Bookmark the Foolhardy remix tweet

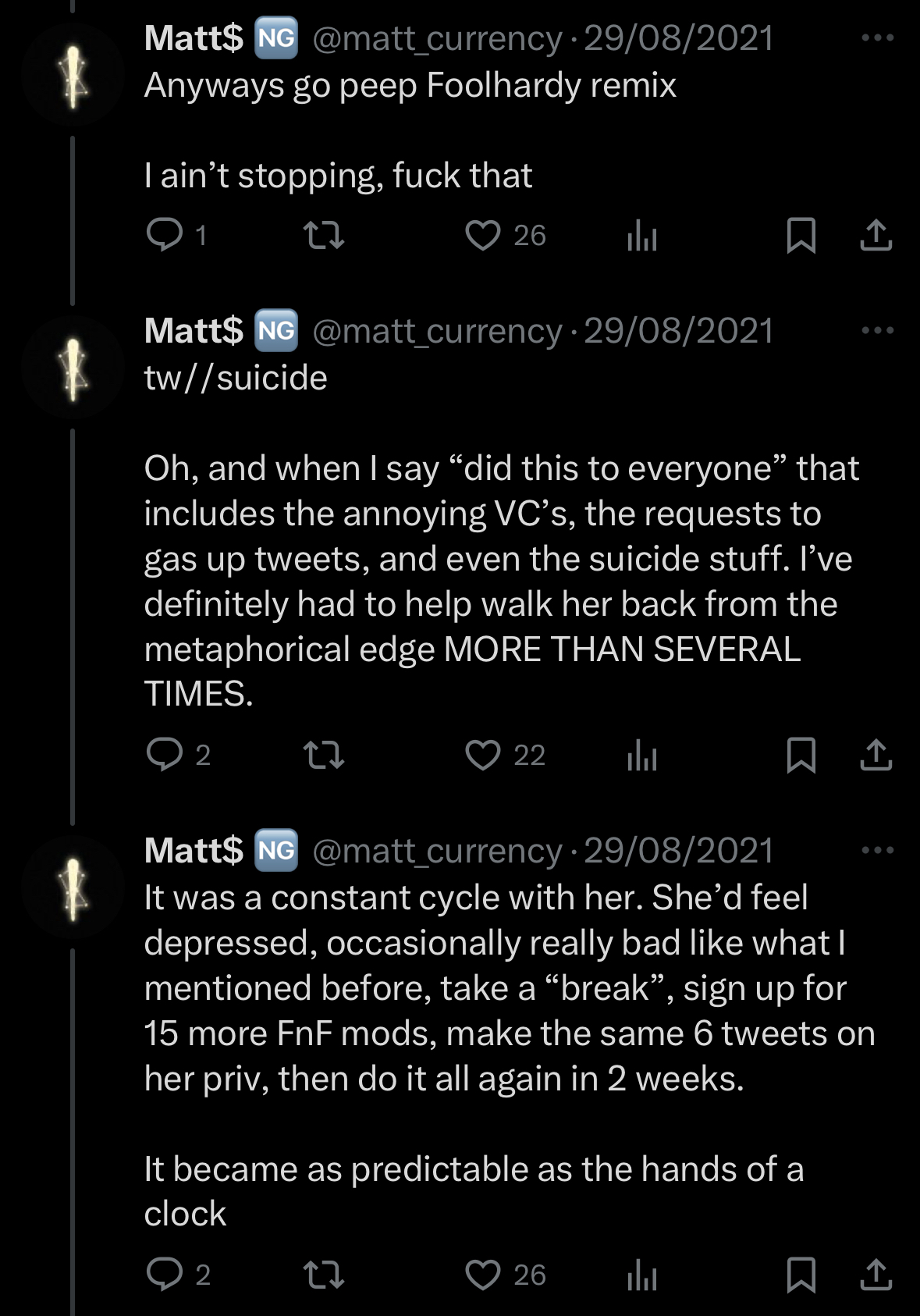tap(801, 235)
